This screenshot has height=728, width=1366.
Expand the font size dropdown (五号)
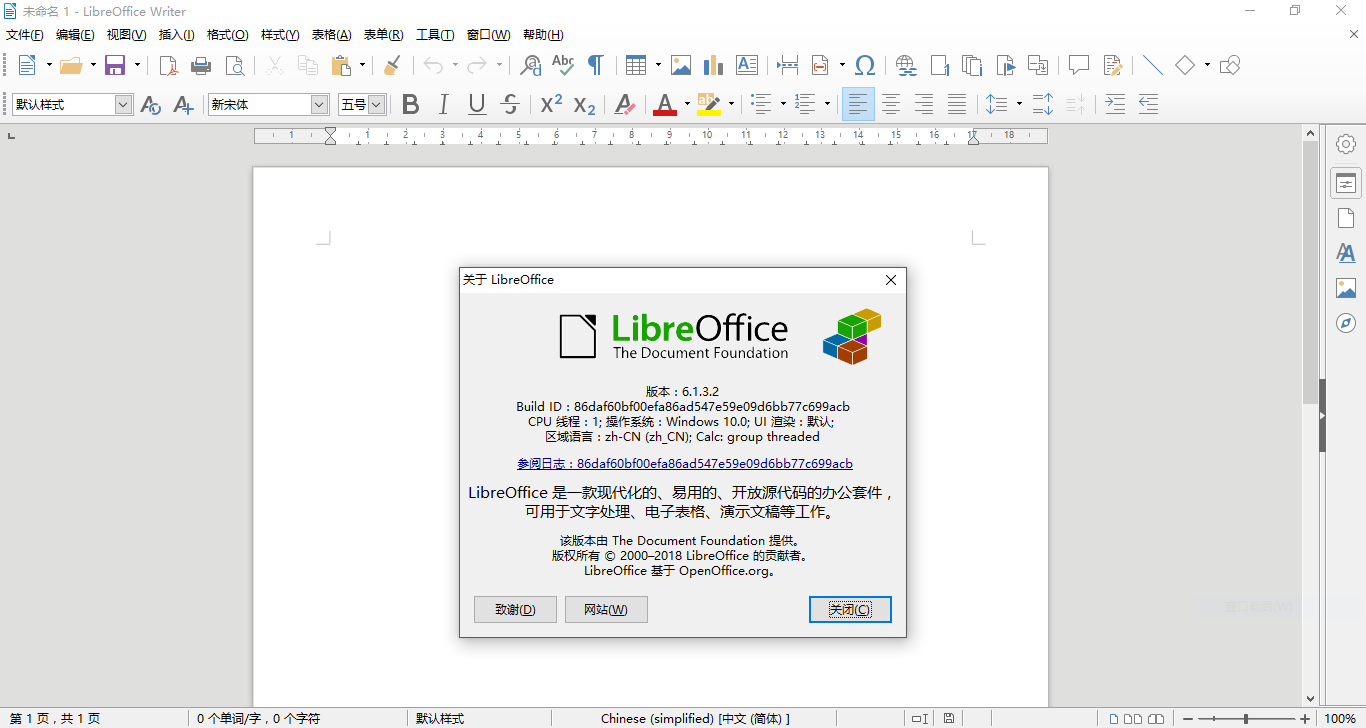376,104
